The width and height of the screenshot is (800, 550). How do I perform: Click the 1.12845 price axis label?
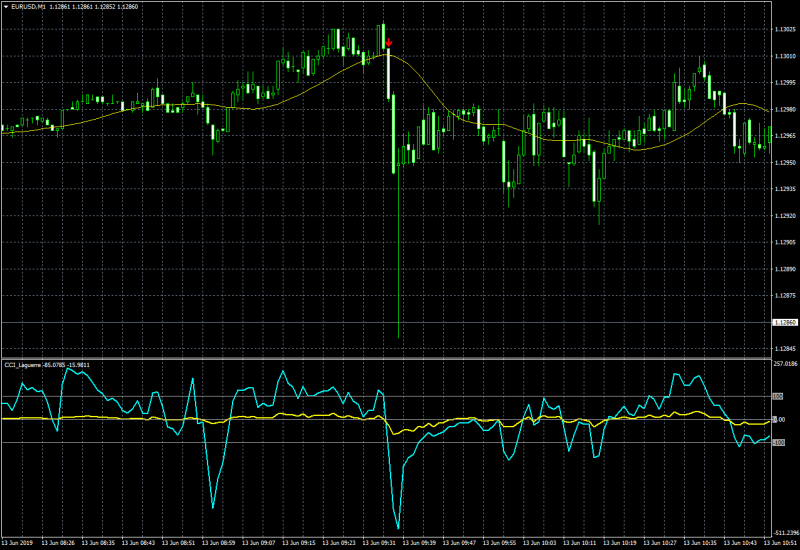(x=785, y=349)
